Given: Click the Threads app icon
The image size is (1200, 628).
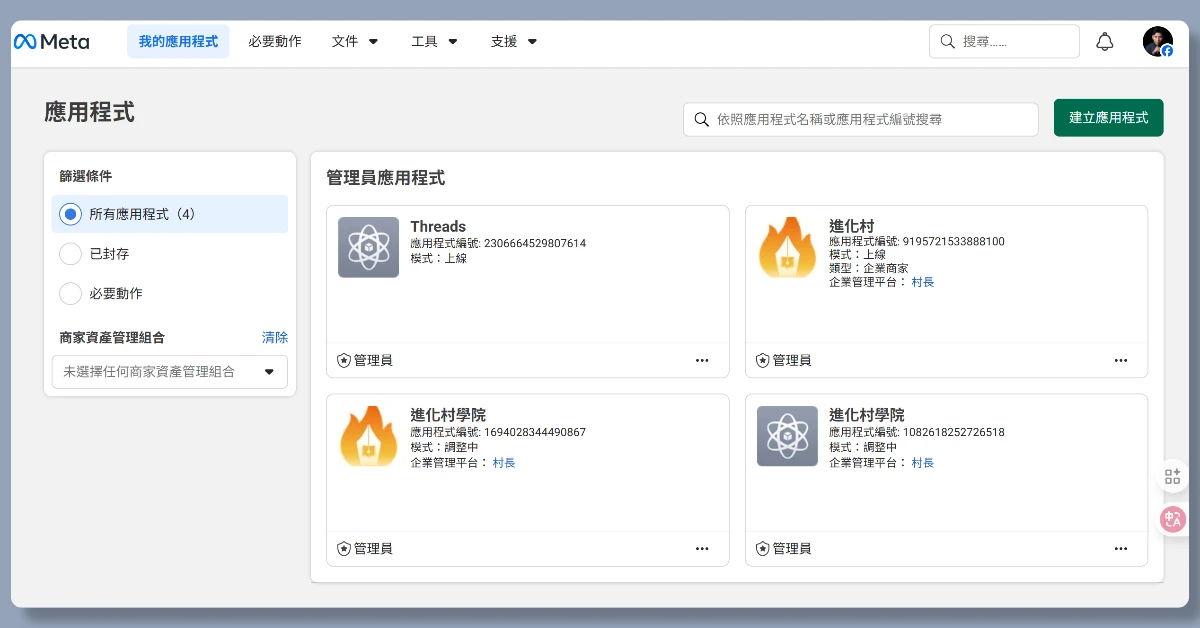Looking at the screenshot, I should (368, 247).
